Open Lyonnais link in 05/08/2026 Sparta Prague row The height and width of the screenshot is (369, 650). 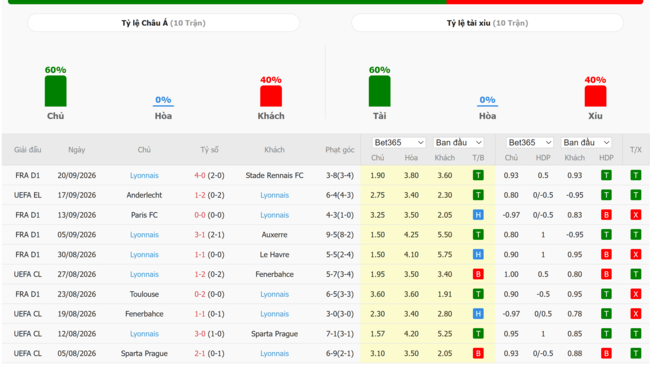click(274, 354)
